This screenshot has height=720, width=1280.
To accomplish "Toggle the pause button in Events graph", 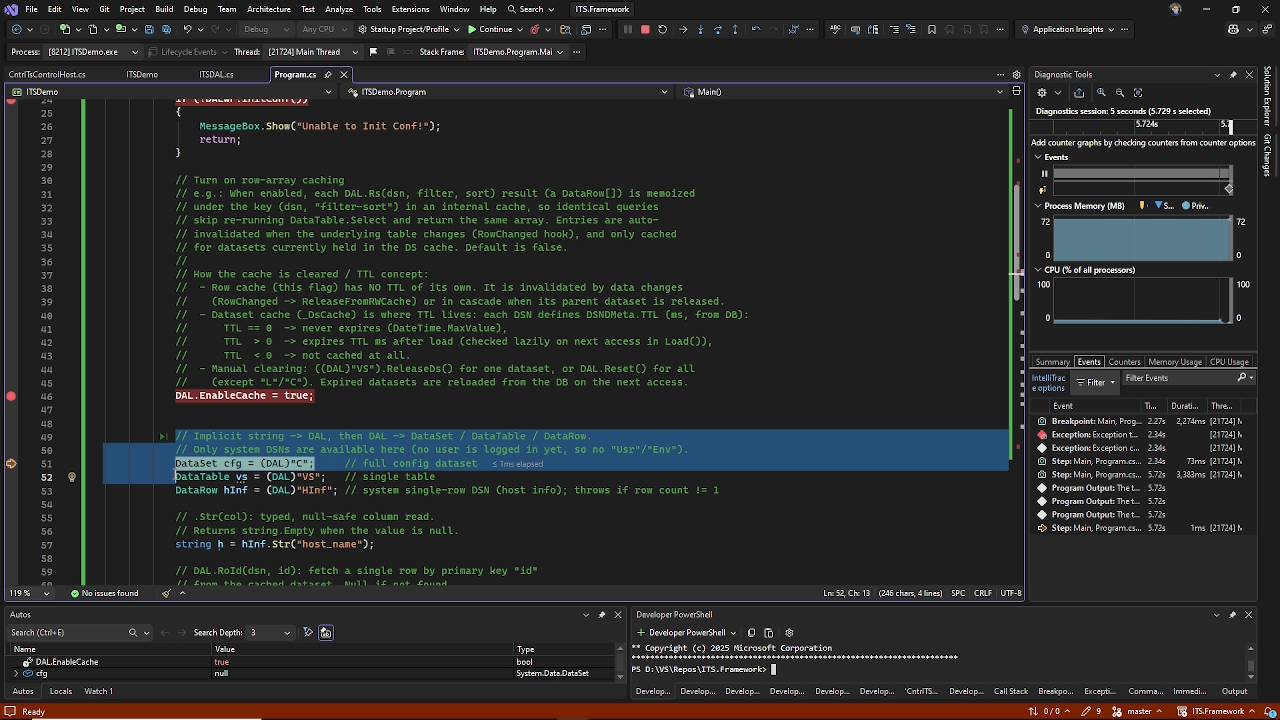I will 1045,174.
